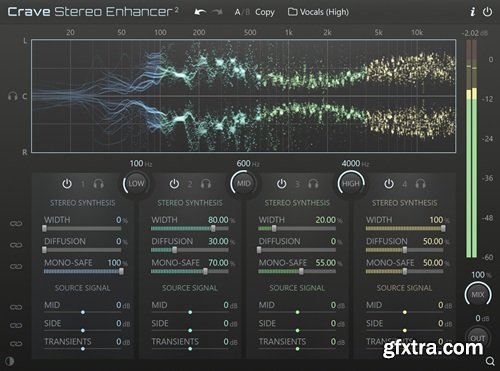Viewport: 500px width, 371px height.
Task: Toggle band 1 power button
Action: (67, 184)
